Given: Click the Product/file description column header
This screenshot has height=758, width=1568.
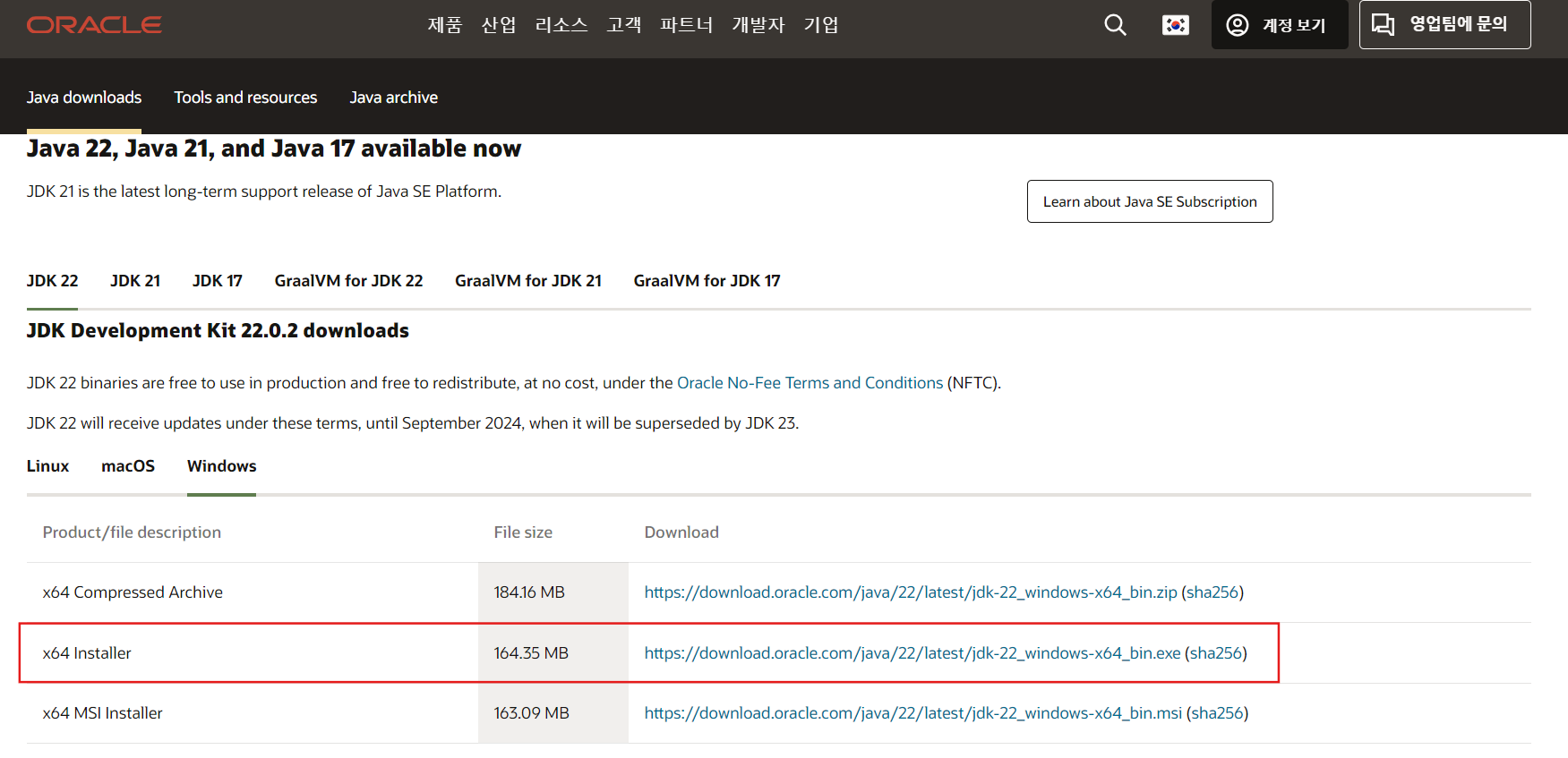Looking at the screenshot, I should click(132, 532).
